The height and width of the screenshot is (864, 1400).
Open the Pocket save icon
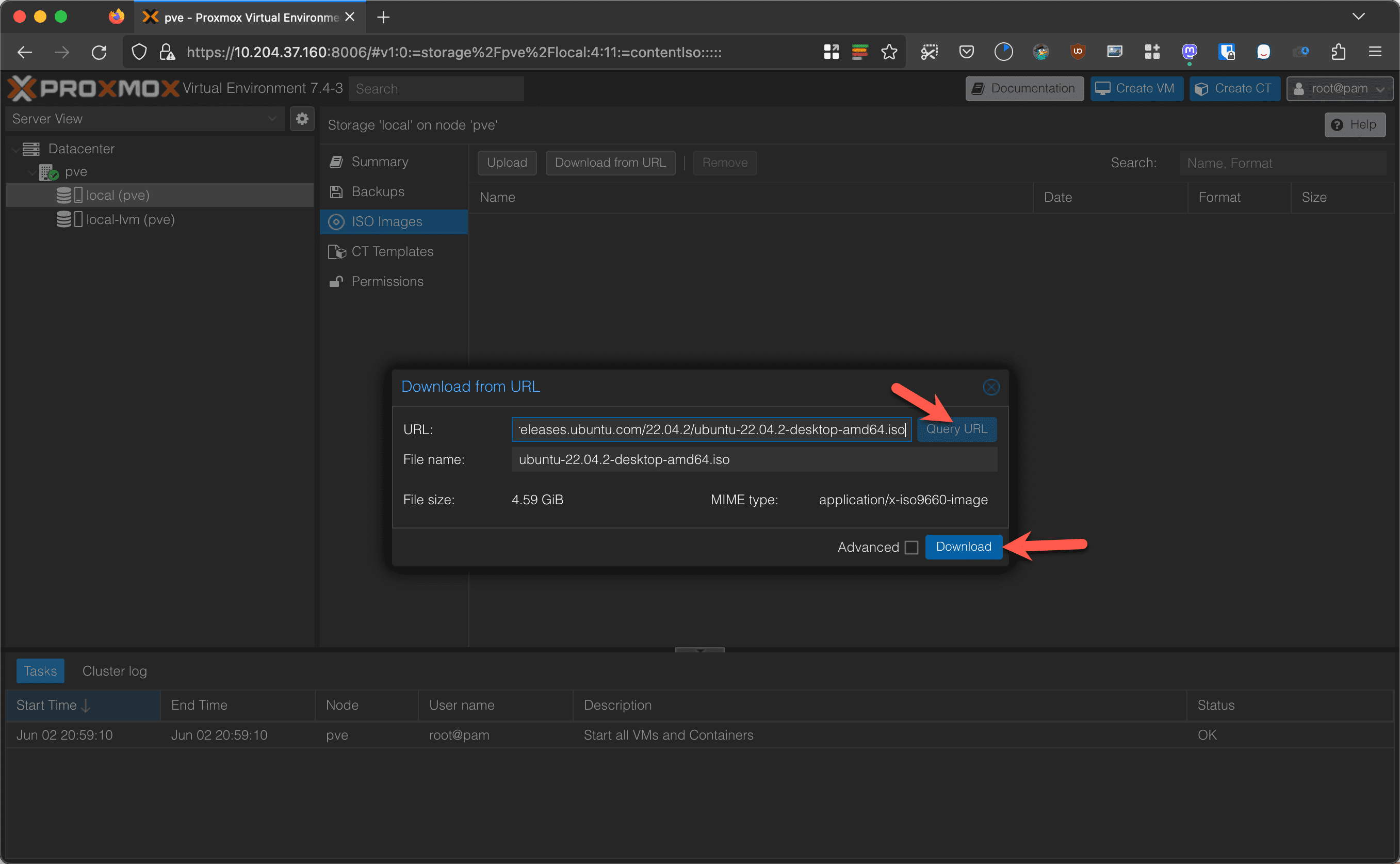point(966,52)
